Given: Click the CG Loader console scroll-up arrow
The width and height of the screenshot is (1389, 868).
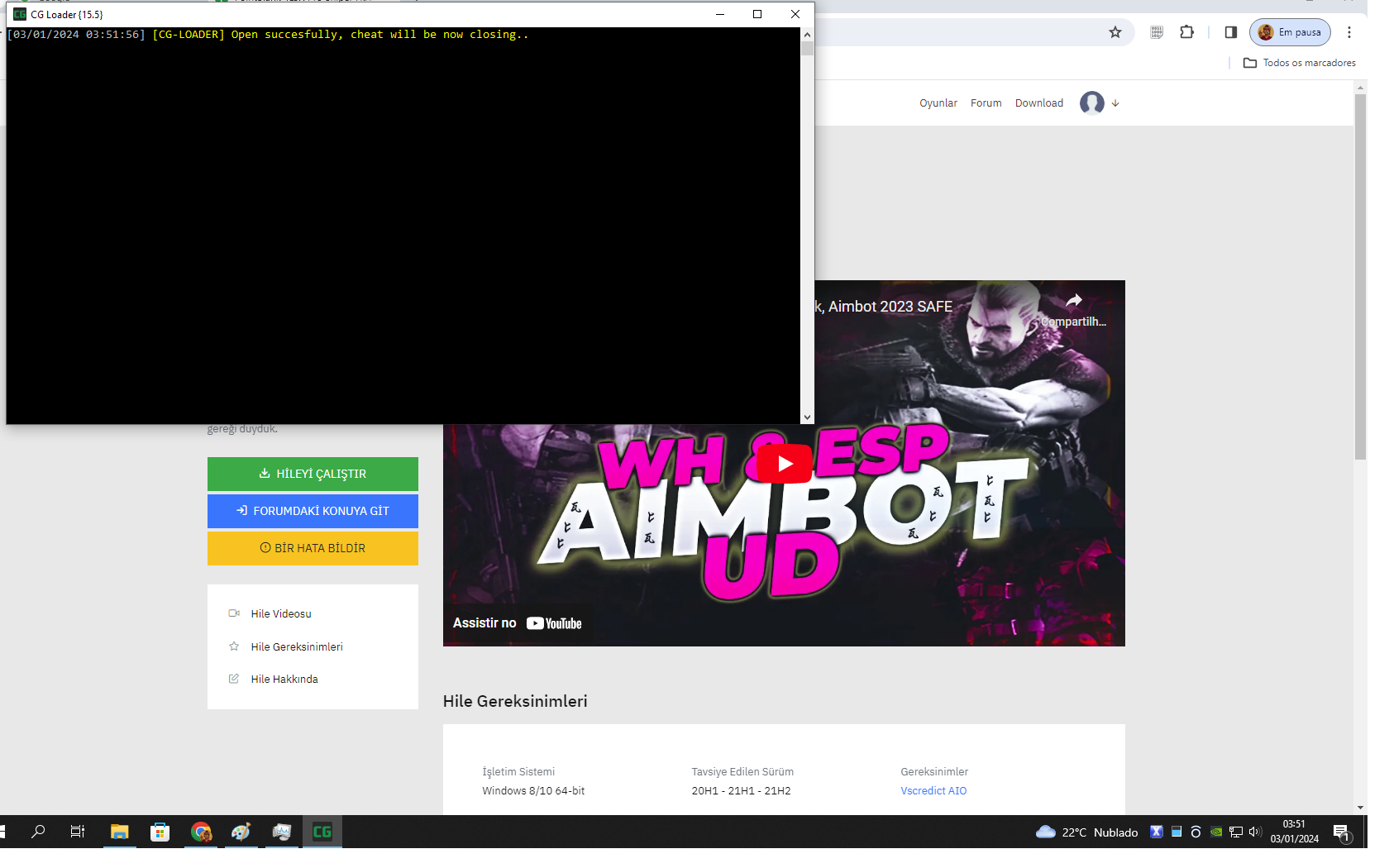Looking at the screenshot, I should click(807, 35).
